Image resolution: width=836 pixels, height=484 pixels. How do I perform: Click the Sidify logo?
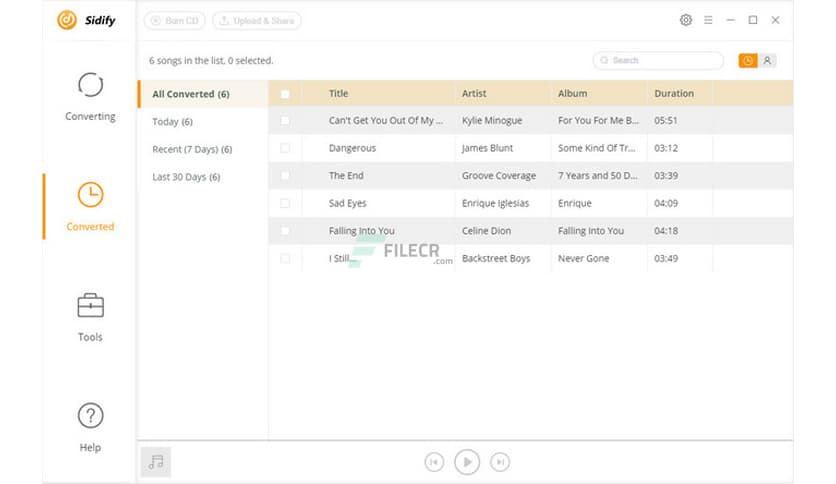[x=86, y=20]
